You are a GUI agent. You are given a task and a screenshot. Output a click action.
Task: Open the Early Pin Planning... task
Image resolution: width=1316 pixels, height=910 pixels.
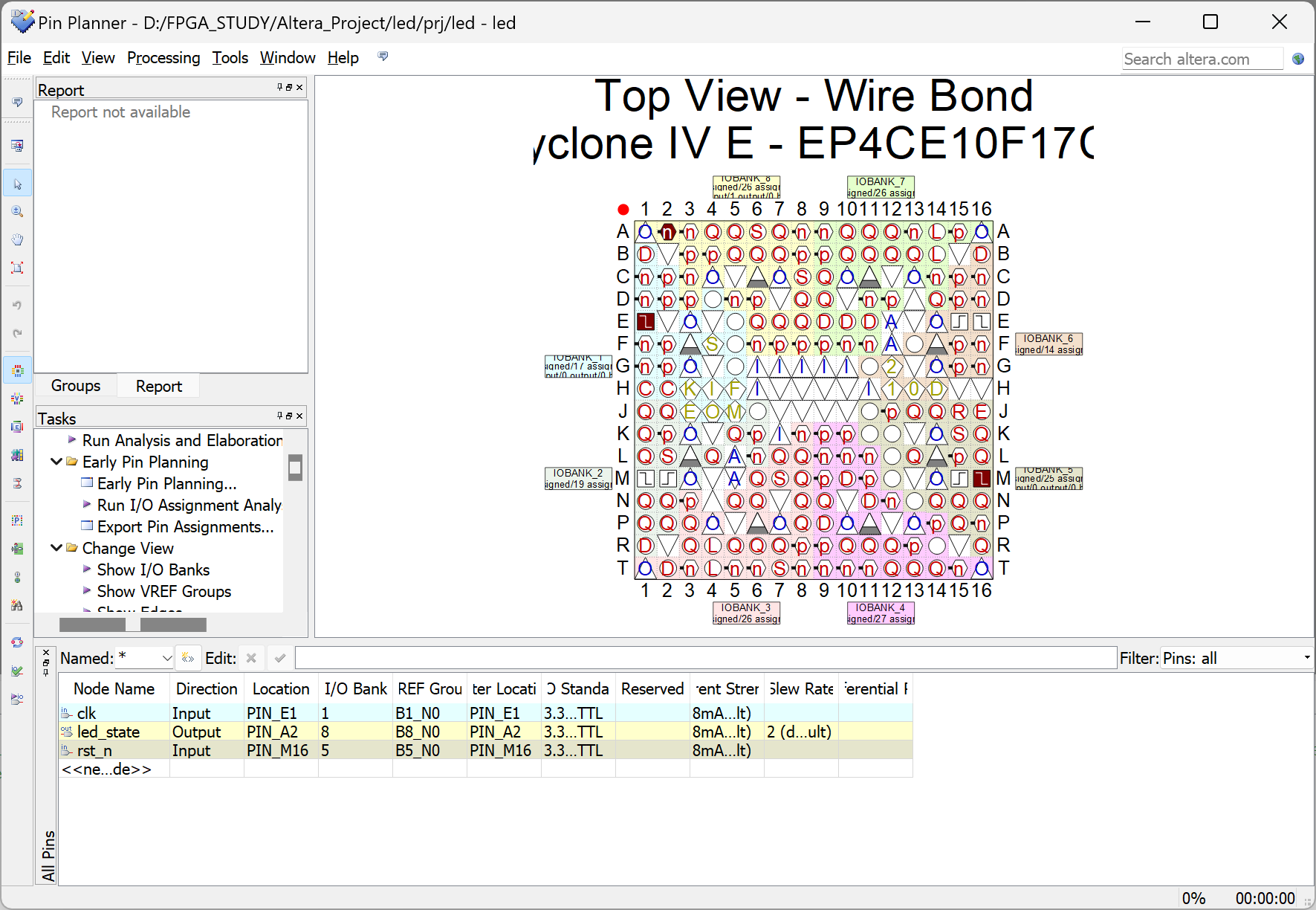point(167,483)
